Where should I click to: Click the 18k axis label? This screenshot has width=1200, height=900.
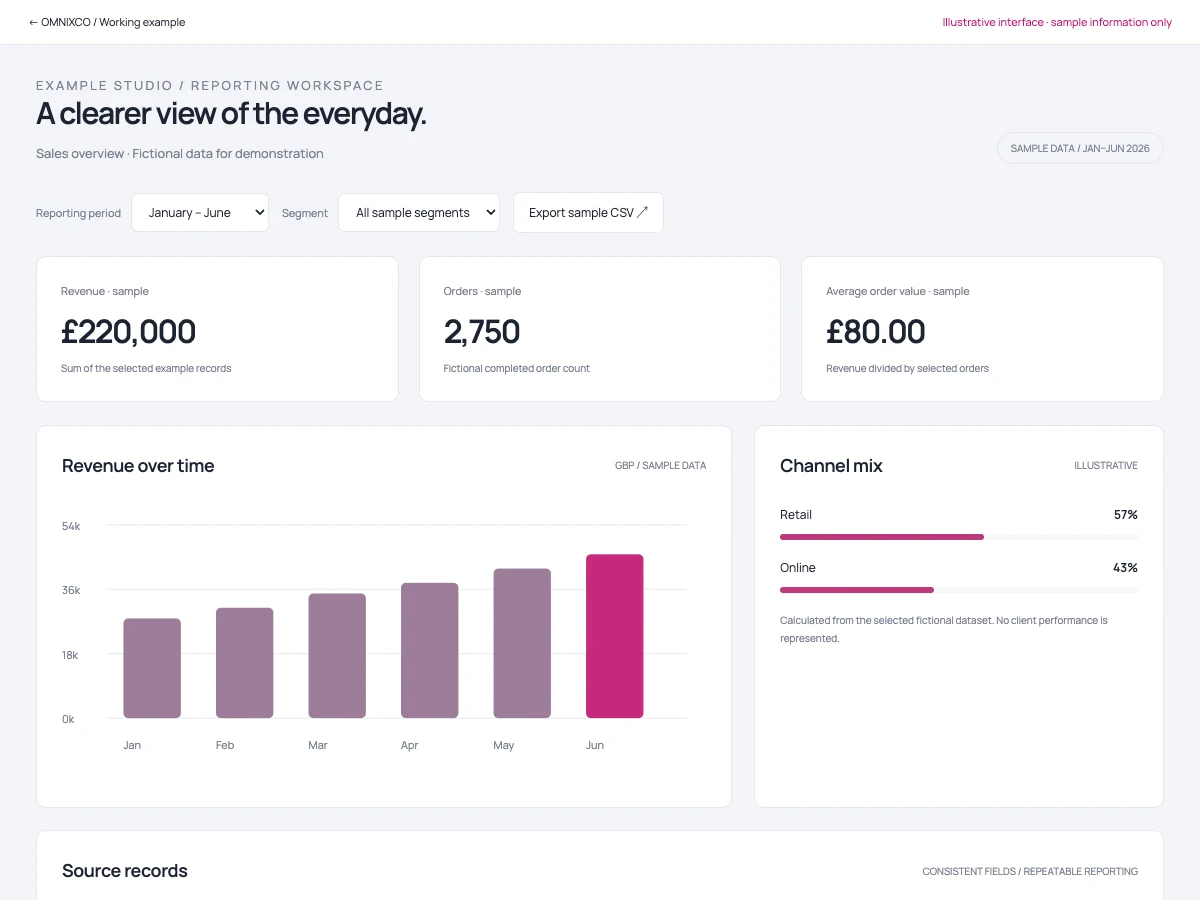pyautogui.click(x=71, y=655)
